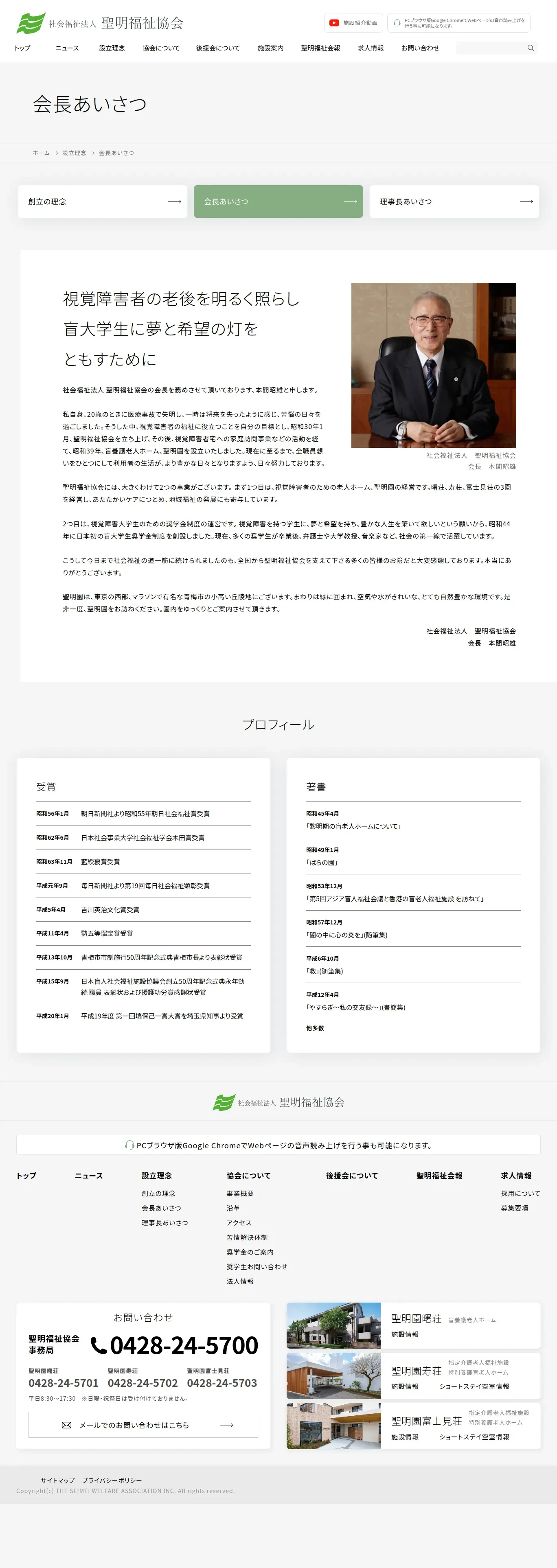The image size is (557, 1568).
Task: Click the 聖明園寿荘 building thumbnail
Action: (x=333, y=1375)
